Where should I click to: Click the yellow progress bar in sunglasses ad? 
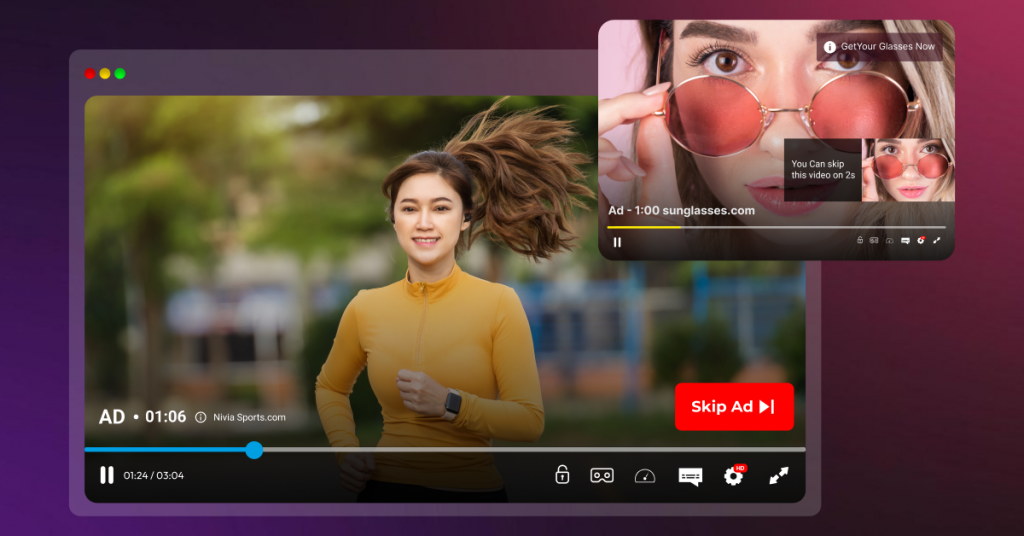[x=645, y=227]
